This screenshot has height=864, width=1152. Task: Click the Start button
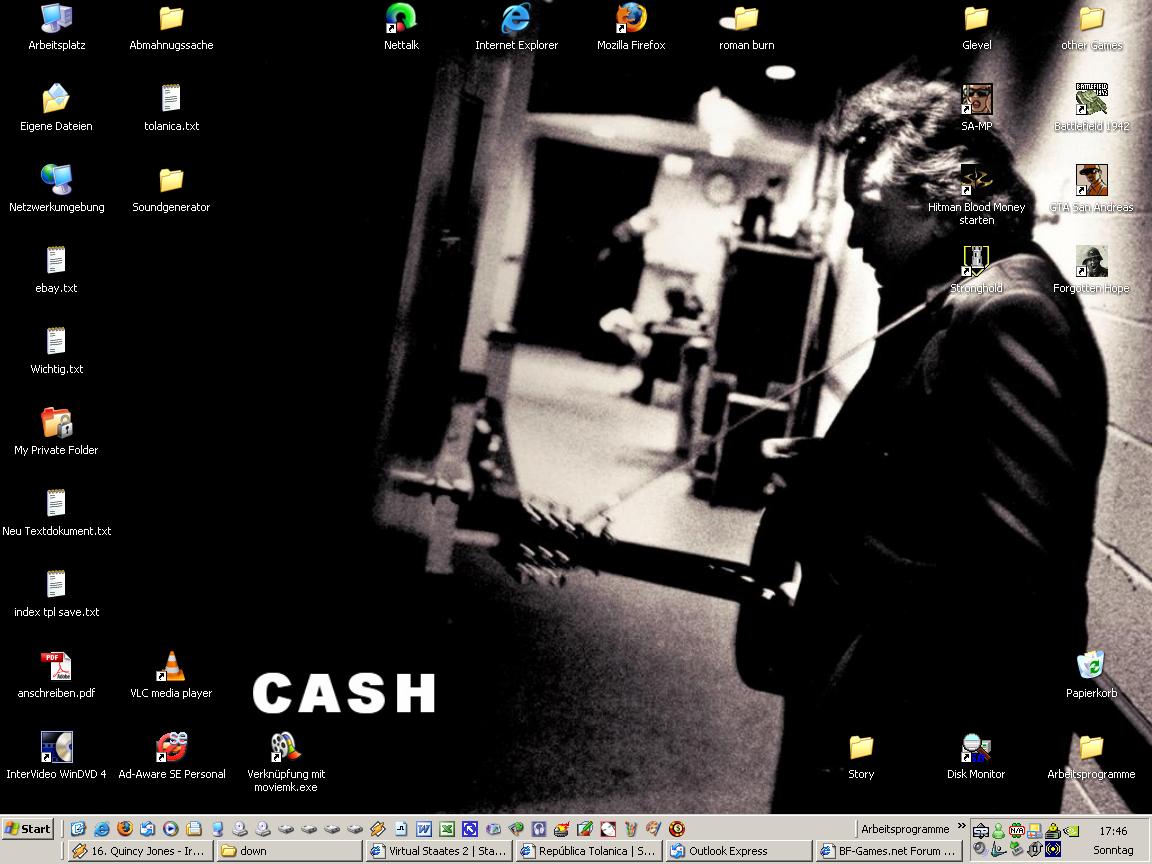[x=28, y=829]
